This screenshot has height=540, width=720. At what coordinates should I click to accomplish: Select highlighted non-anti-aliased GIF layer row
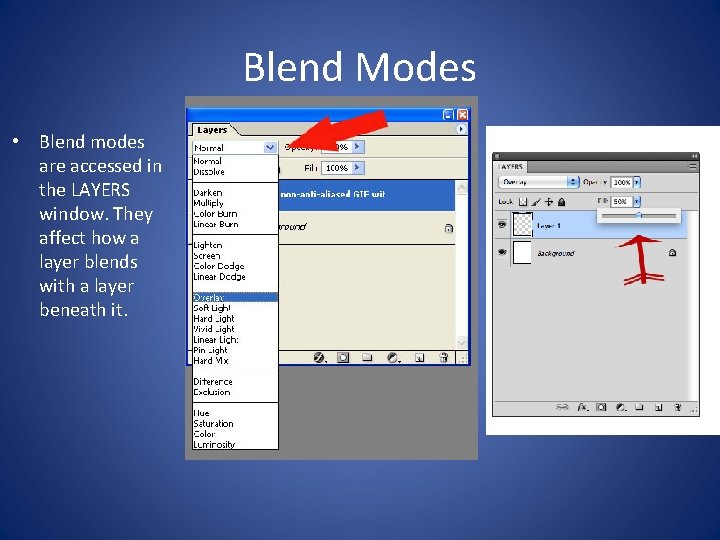click(367, 195)
